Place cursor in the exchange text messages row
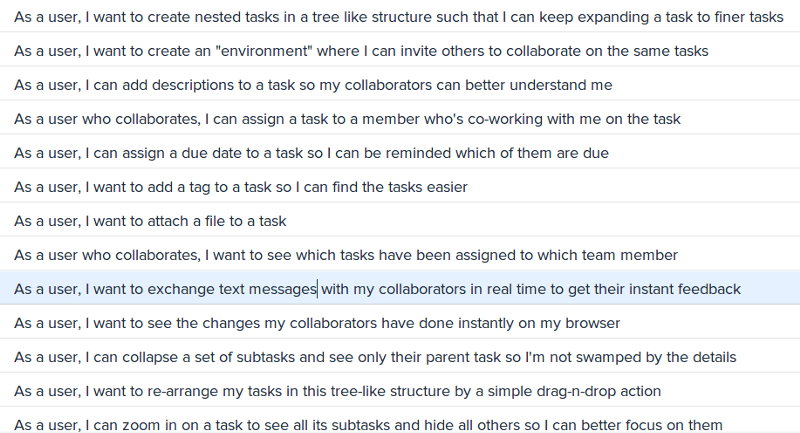800x433 pixels. [400, 289]
